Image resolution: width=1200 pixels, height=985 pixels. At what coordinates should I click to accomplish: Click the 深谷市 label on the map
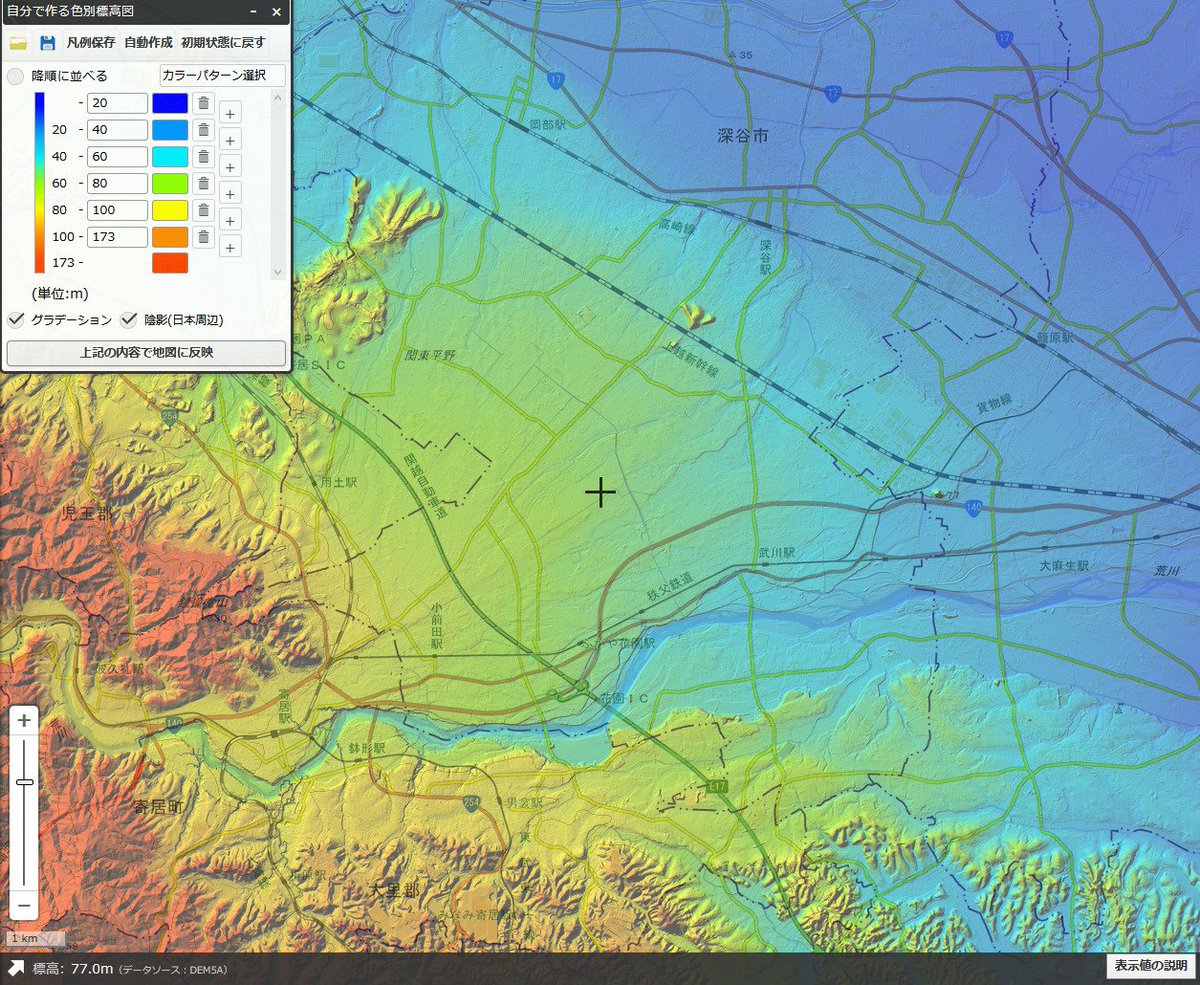(x=743, y=135)
